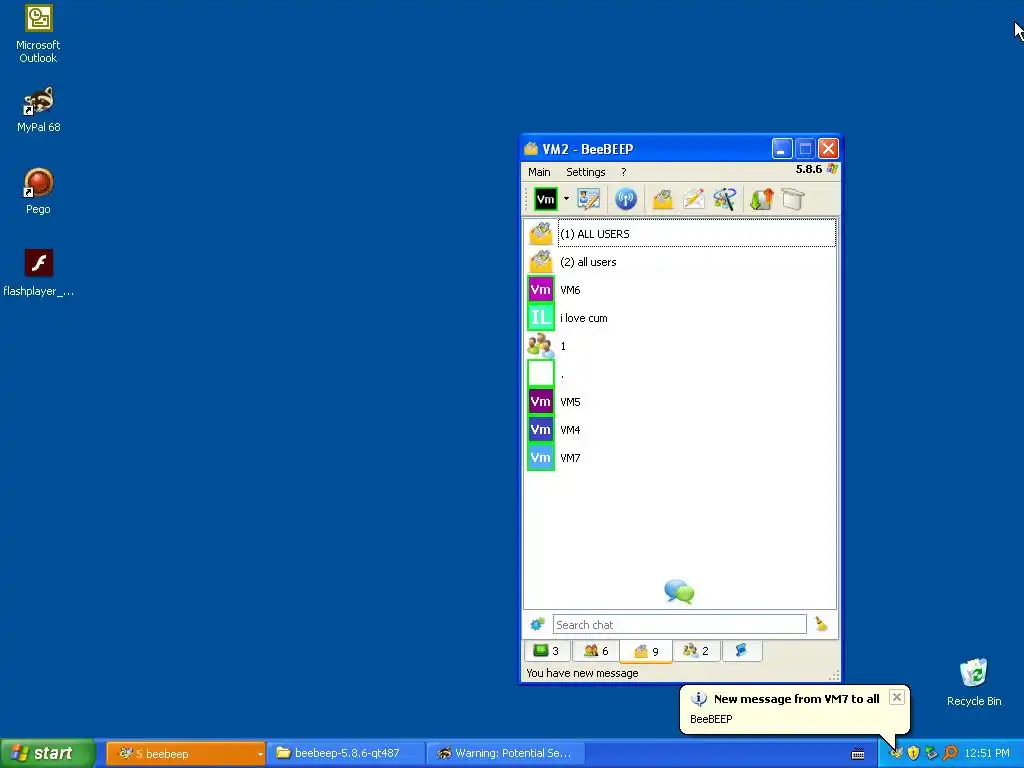Select the (1) ALL USERS chat
1024x768 pixels.
[x=680, y=234]
